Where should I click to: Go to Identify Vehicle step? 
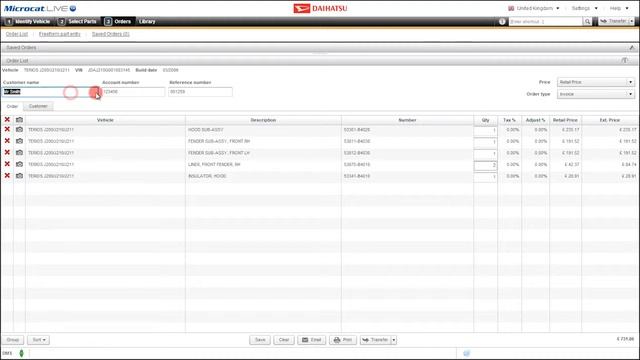(28, 21)
